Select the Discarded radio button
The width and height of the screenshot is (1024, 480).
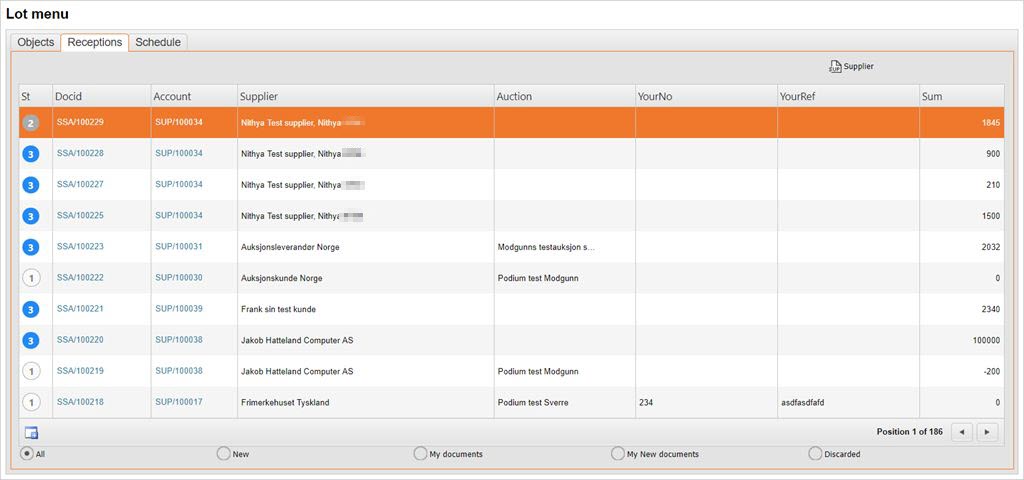815,454
